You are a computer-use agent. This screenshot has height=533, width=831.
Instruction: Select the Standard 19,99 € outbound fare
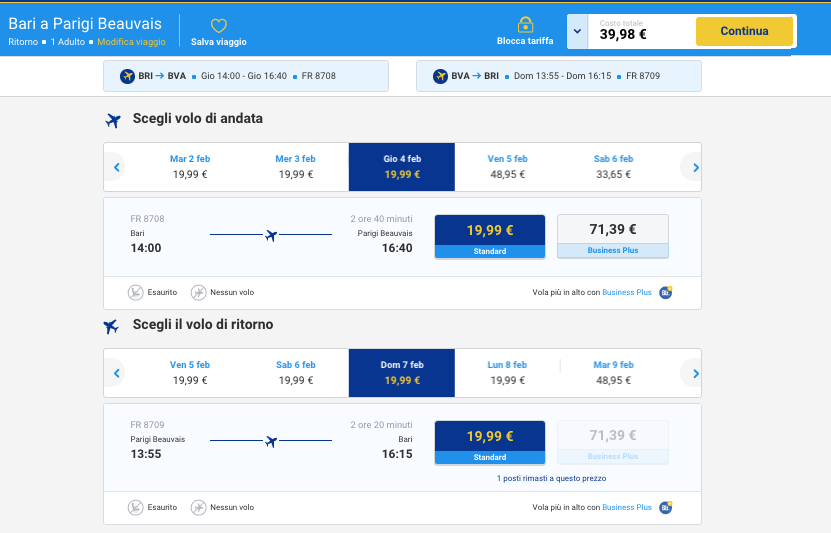tap(490, 236)
